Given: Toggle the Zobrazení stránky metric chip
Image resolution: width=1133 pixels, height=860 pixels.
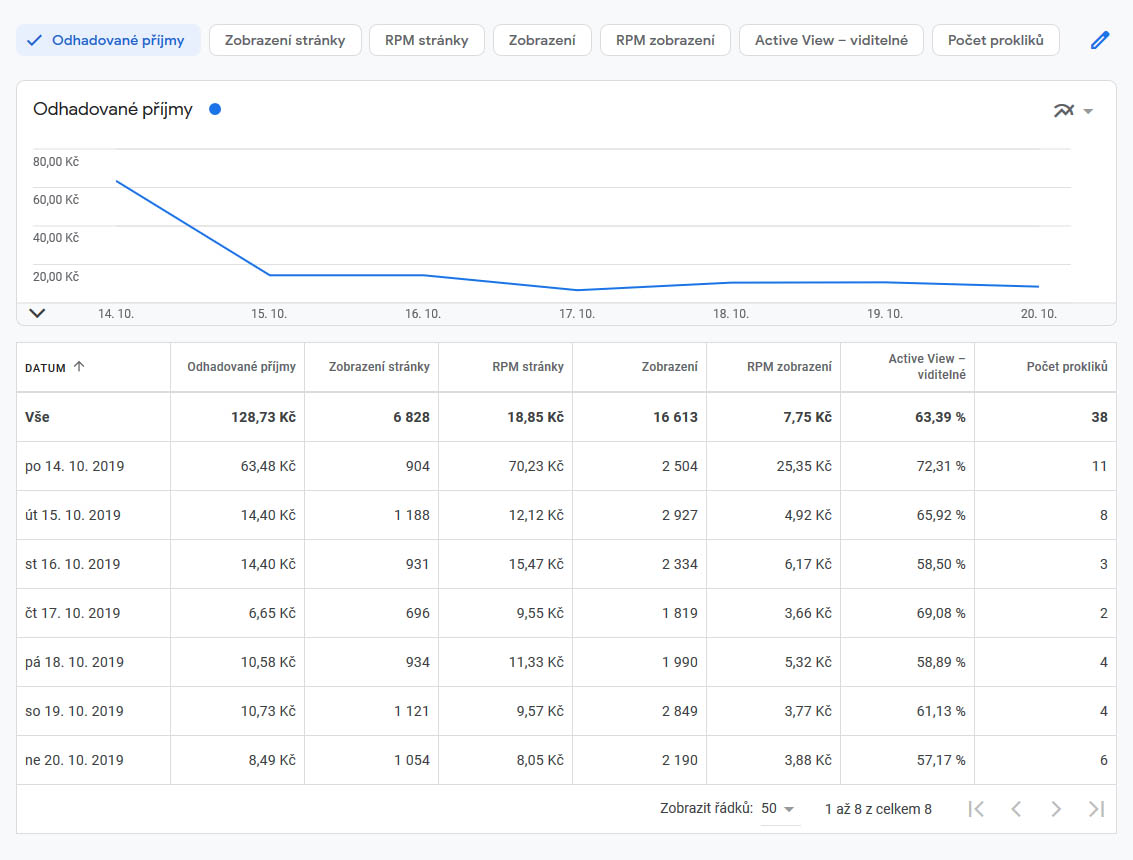Looking at the screenshot, I should [x=285, y=40].
